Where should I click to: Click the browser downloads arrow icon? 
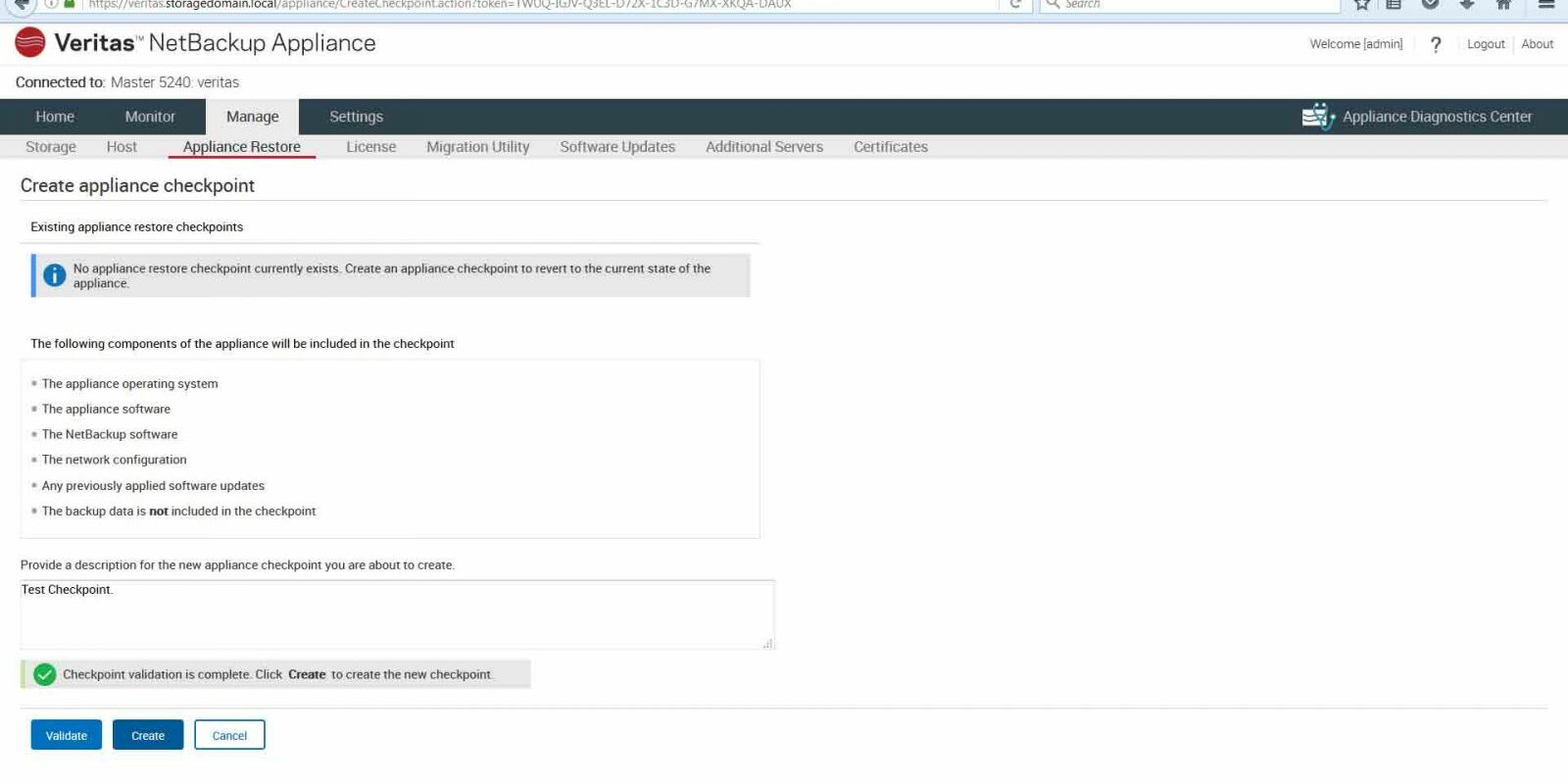click(x=1467, y=4)
